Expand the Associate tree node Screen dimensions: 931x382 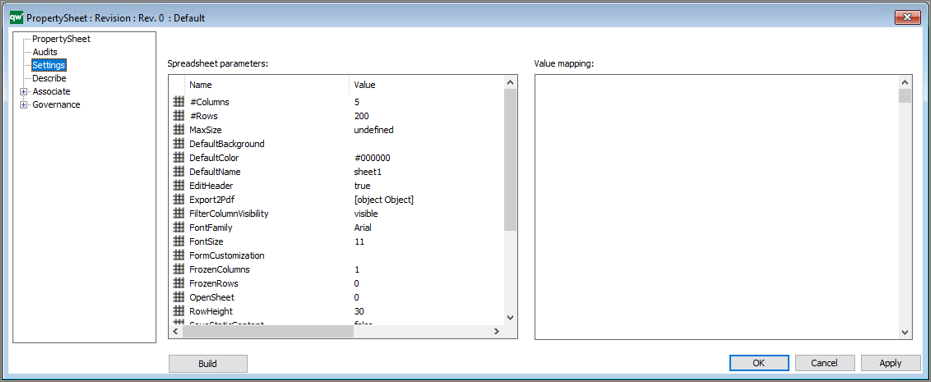point(24,91)
